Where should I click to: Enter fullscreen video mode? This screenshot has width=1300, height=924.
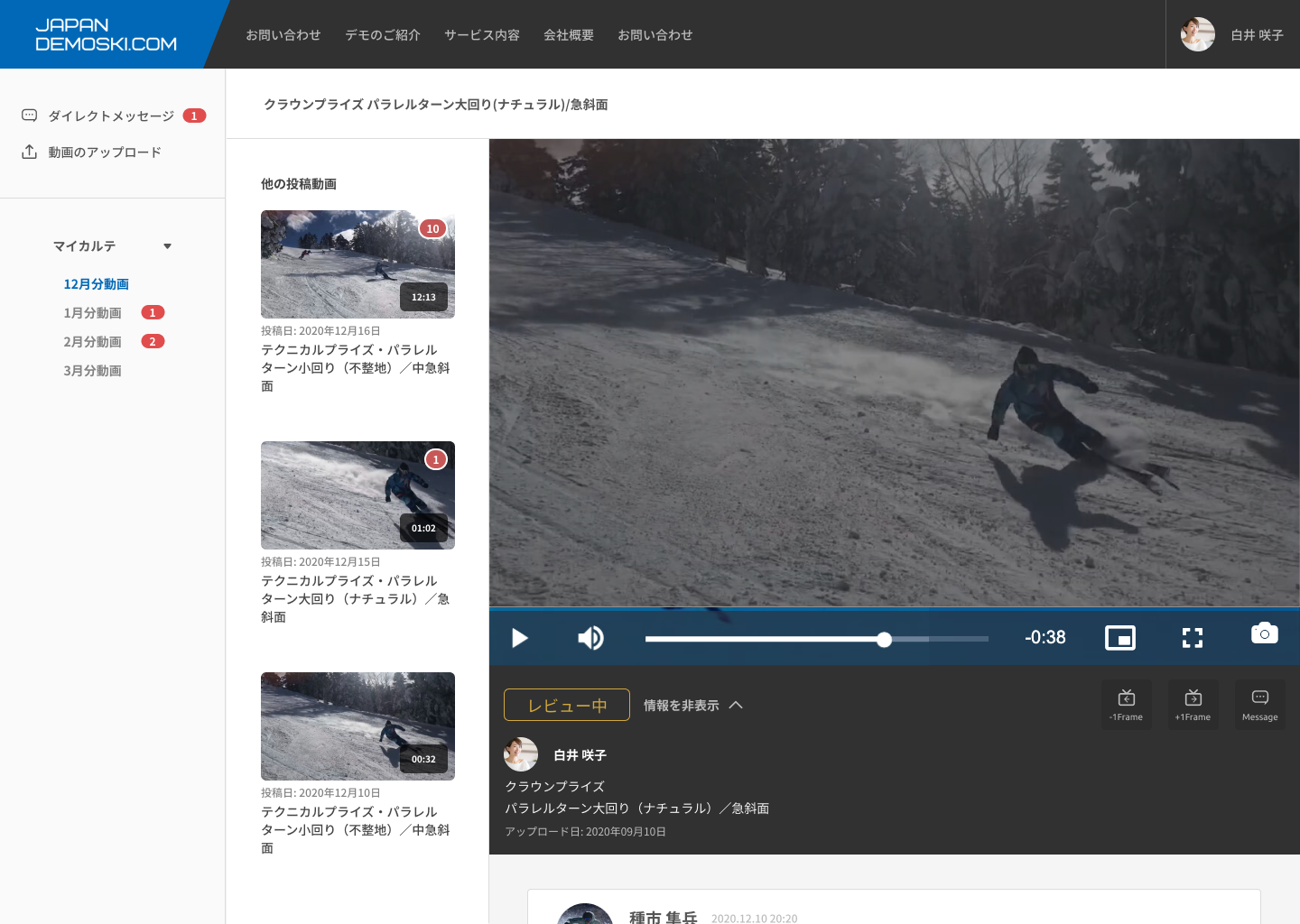(x=1192, y=638)
